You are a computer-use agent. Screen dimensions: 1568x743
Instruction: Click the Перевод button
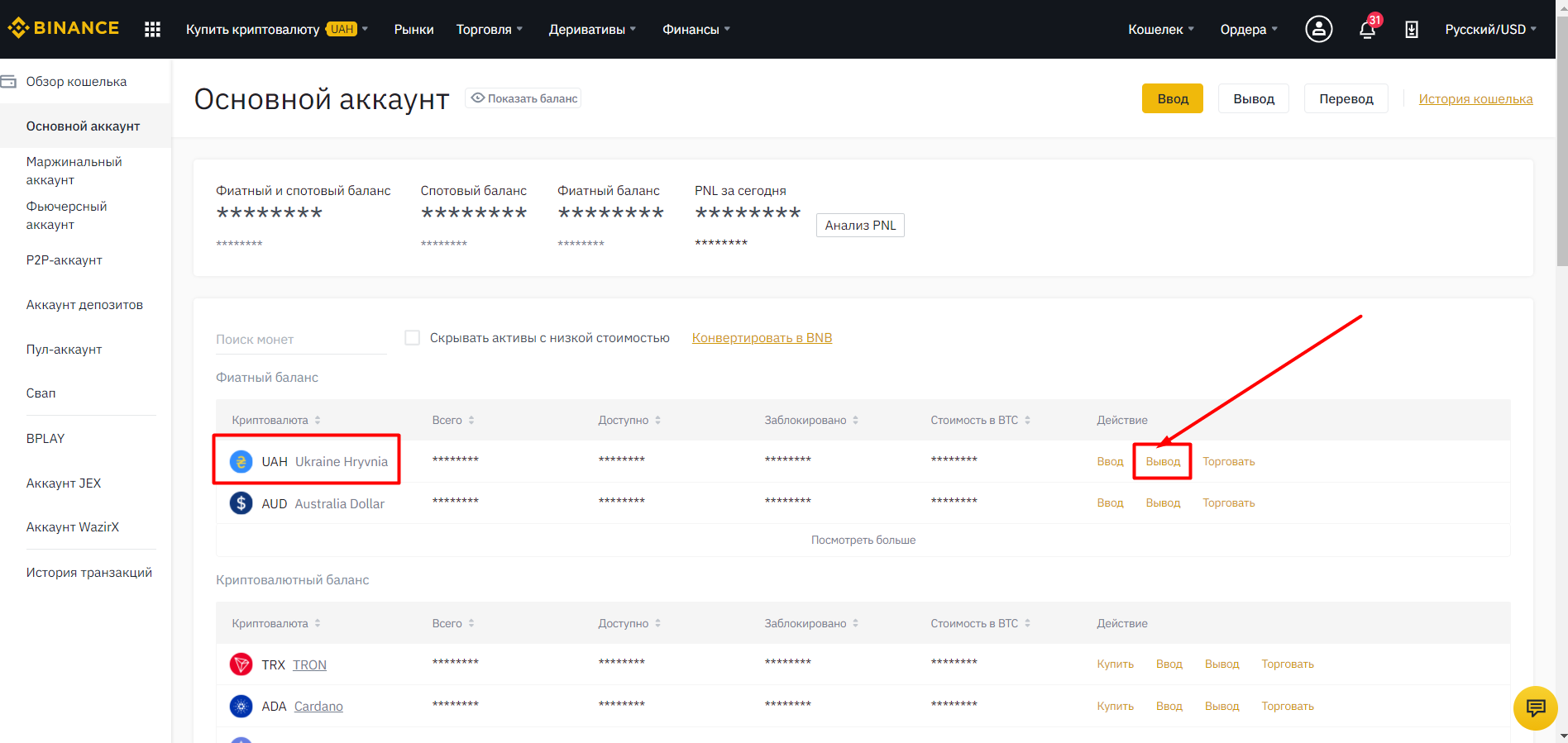pos(1346,98)
